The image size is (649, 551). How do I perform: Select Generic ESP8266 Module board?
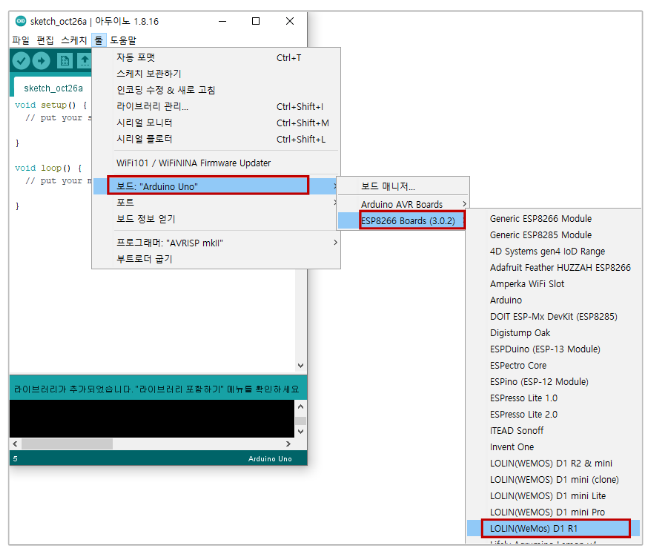554,219
